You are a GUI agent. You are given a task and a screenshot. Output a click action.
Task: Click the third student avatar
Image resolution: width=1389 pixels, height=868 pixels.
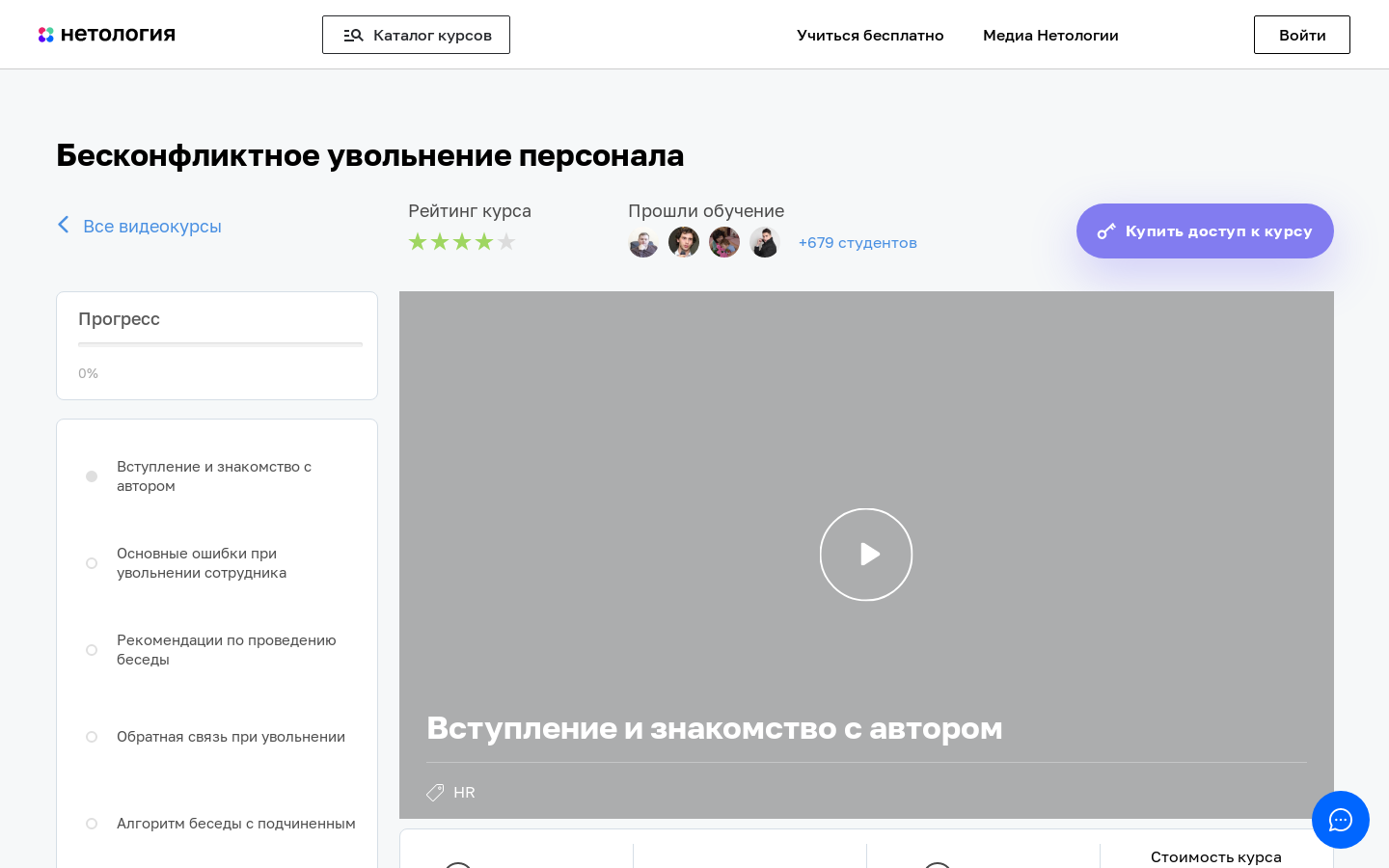[724, 242]
